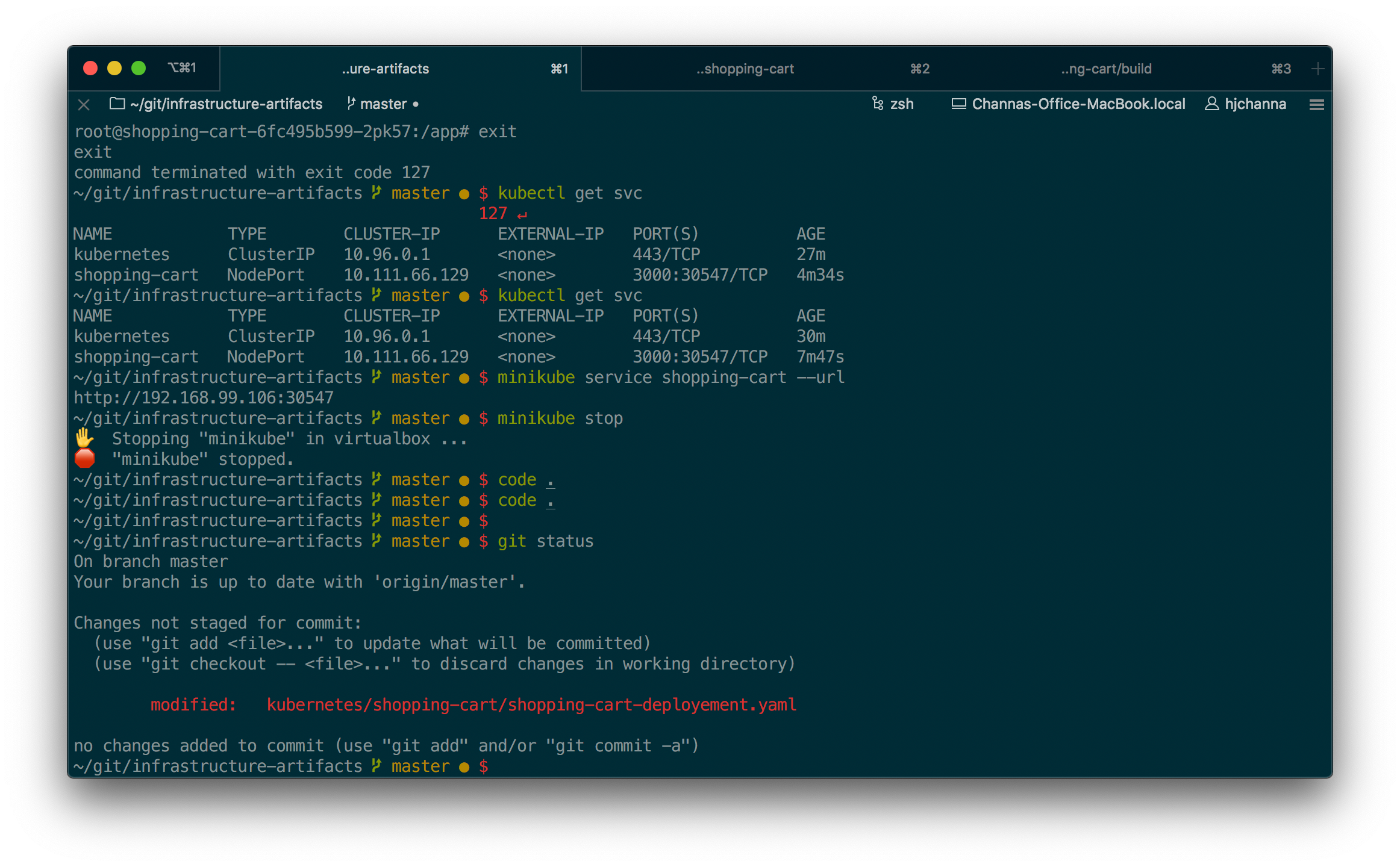The width and height of the screenshot is (1400, 867).
Task: Click the ~/git/infrastructure-artifacts path in status bar
Action: pyautogui.click(x=227, y=104)
